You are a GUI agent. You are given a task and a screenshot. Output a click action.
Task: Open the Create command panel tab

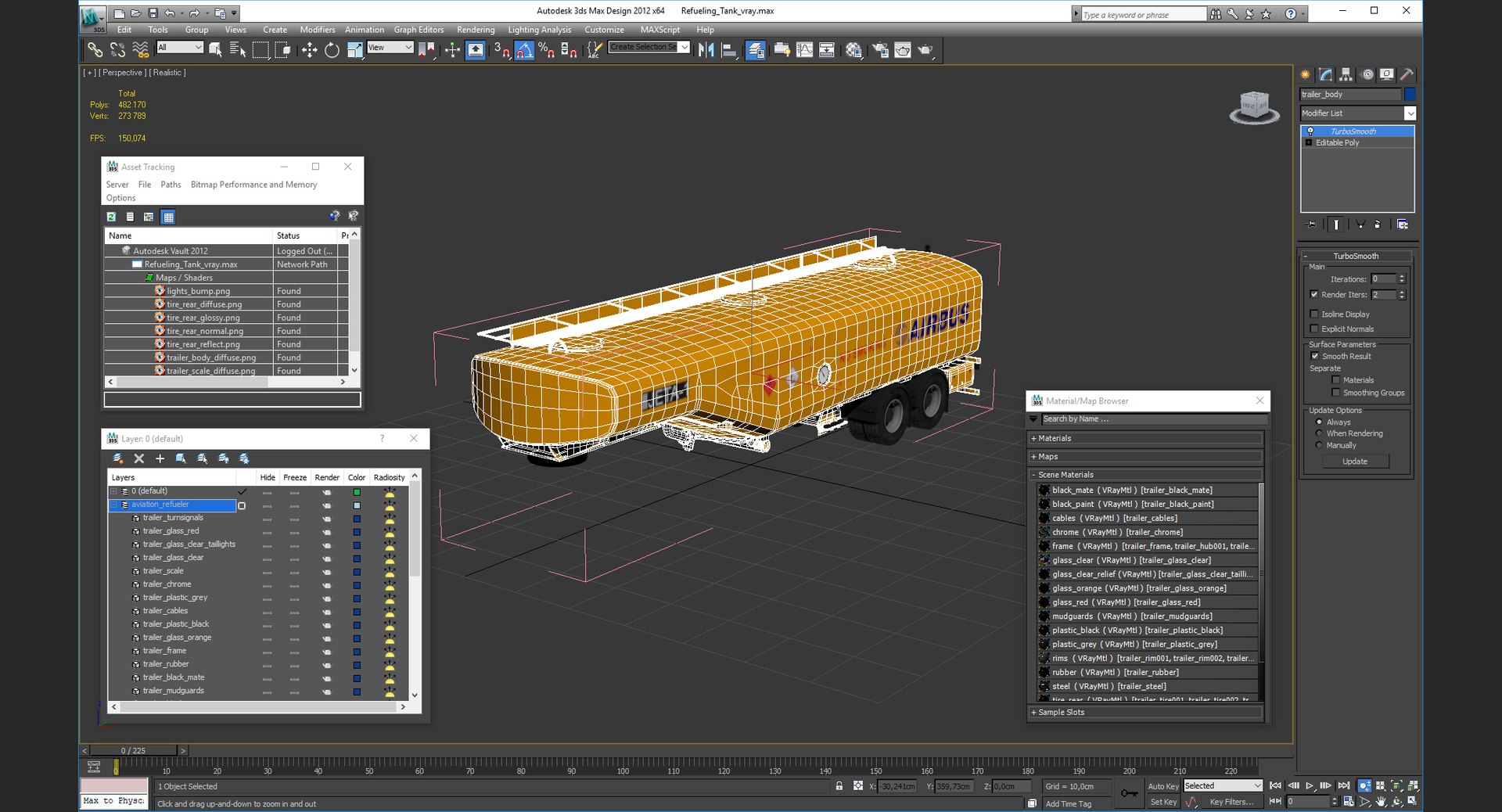[1306, 74]
